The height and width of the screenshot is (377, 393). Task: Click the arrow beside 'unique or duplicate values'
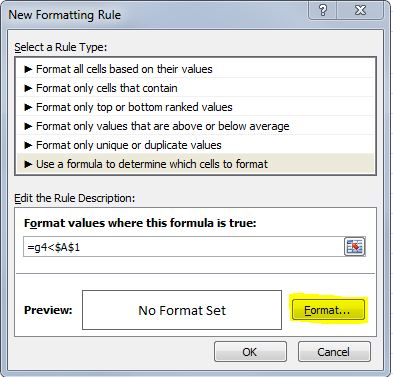coord(28,145)
